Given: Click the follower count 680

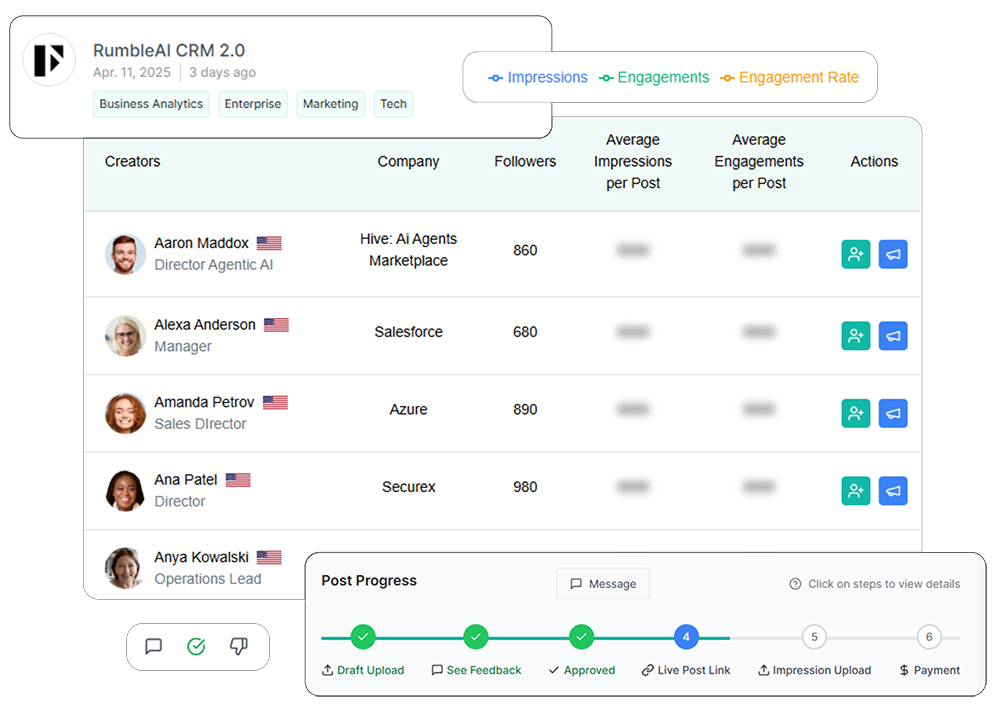Looking at the screenshot, I should click(525, 332).
